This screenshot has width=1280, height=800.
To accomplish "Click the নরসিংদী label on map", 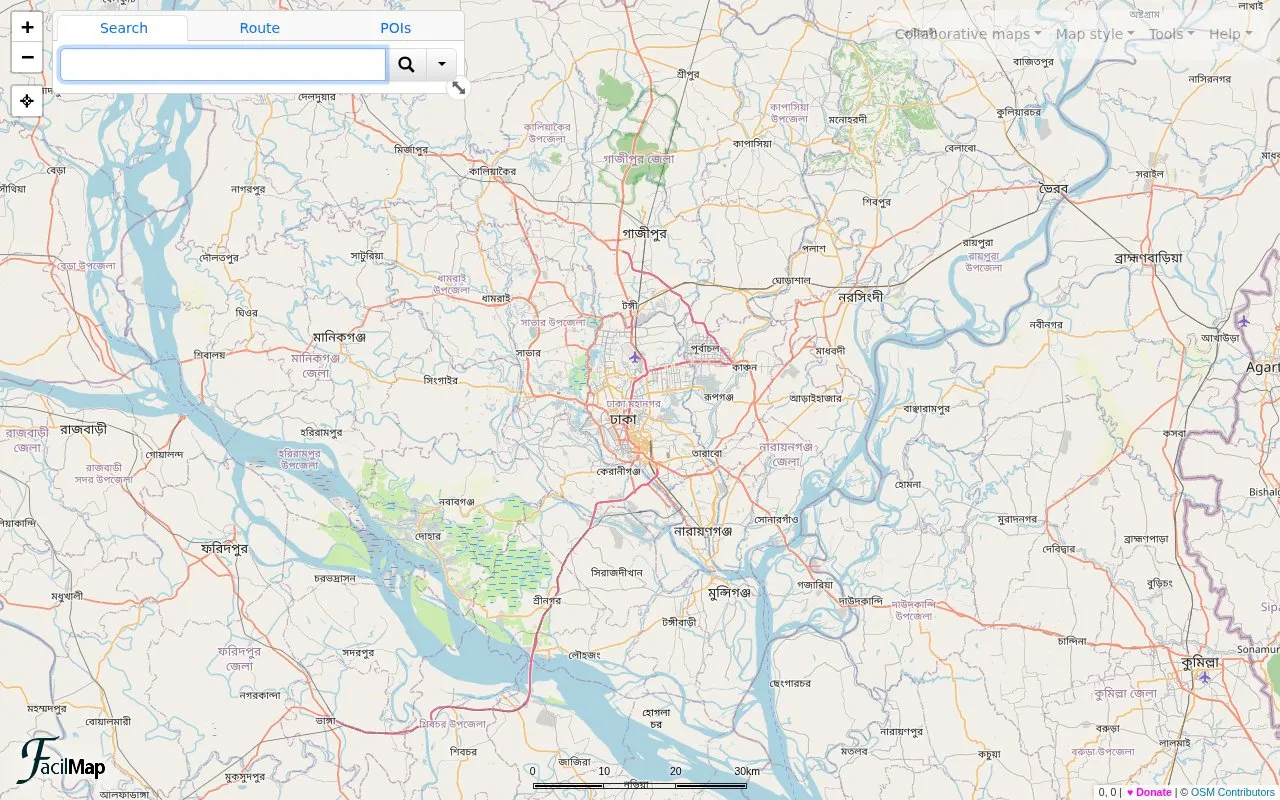I will (861, 297).
